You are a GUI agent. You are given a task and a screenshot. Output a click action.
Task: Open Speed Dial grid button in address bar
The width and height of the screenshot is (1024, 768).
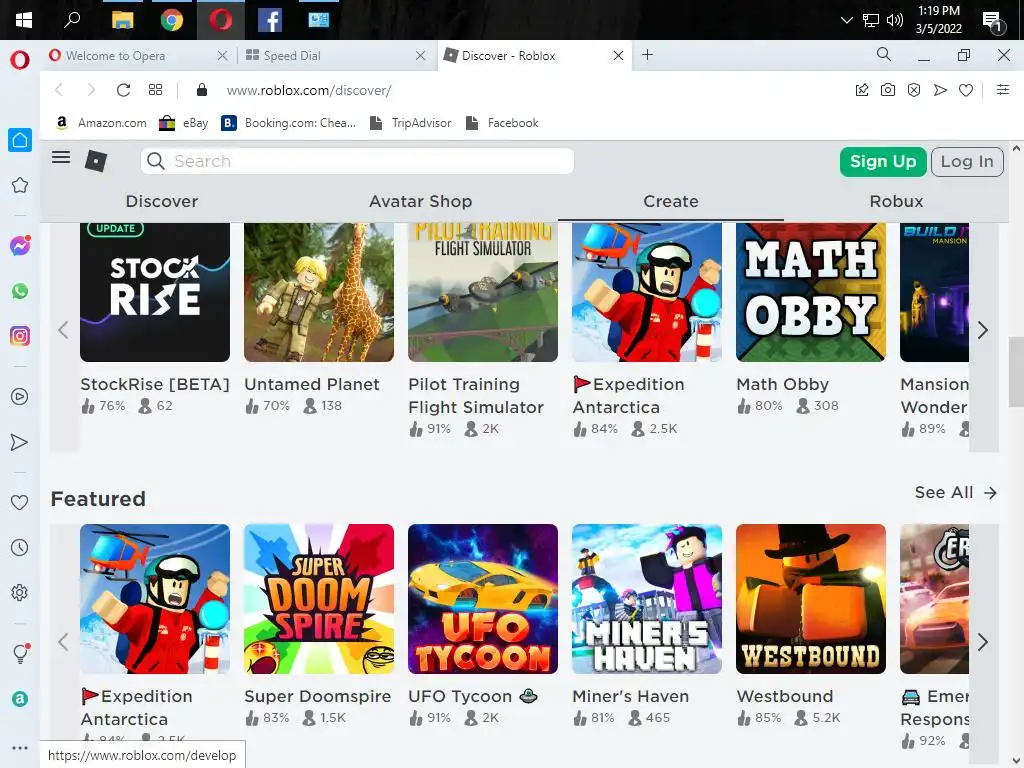[155, 90]
